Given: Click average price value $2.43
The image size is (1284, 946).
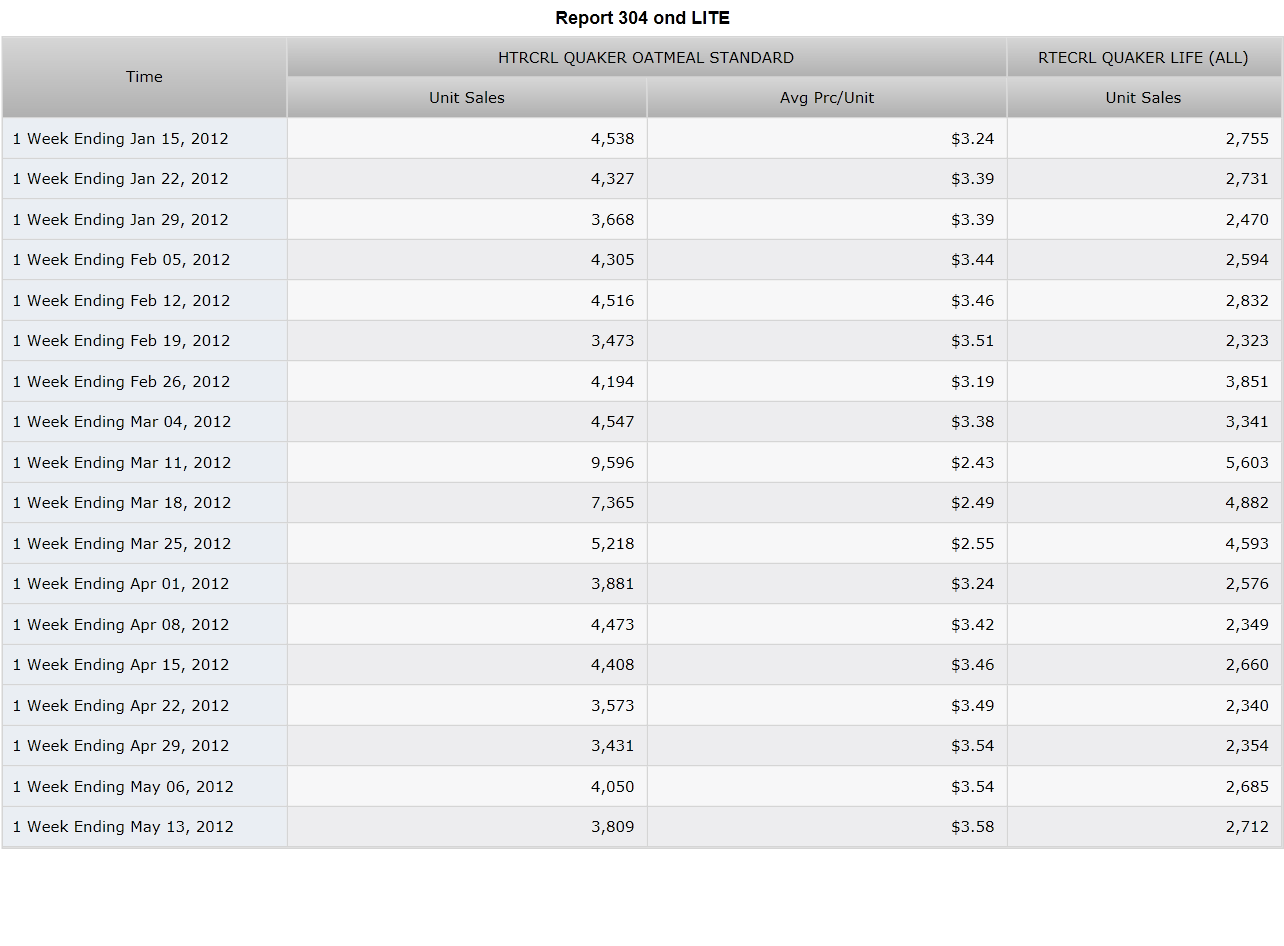Looking at the screenshot, I should (972, 463).
